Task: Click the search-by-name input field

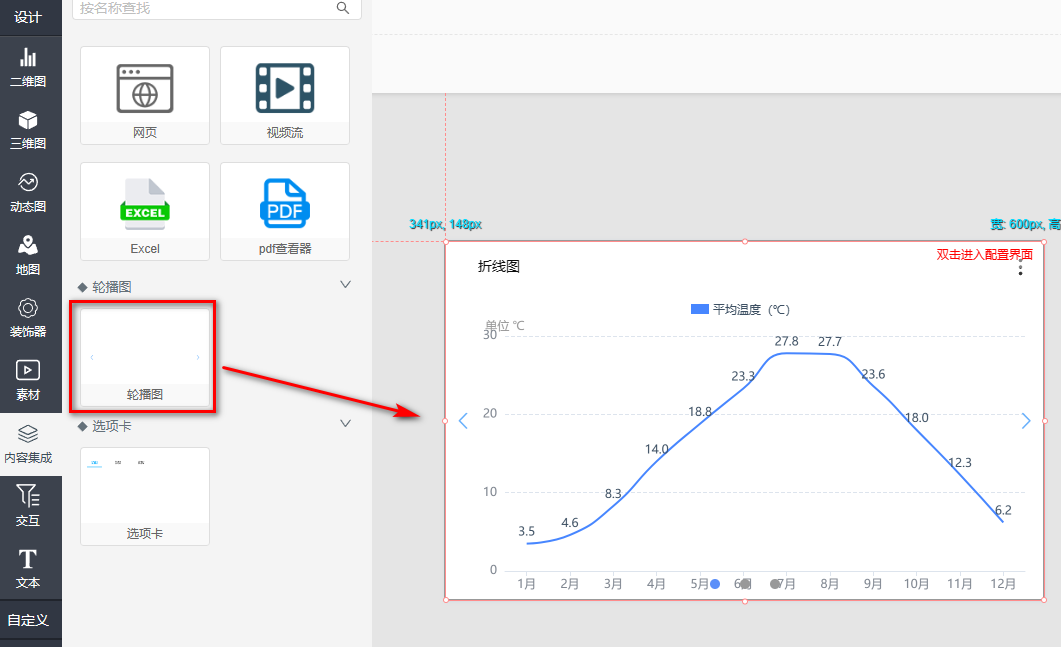Action: coord(205,8)
